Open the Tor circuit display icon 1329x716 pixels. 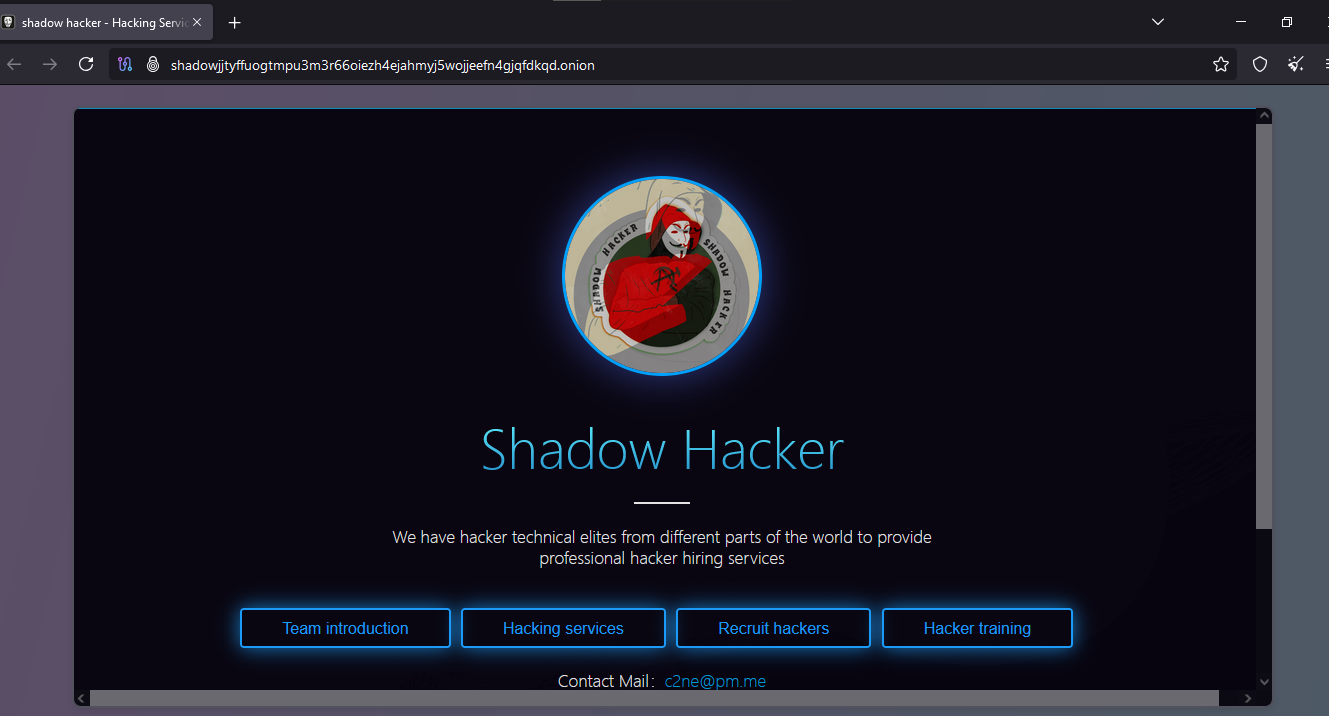click(125, 65)
